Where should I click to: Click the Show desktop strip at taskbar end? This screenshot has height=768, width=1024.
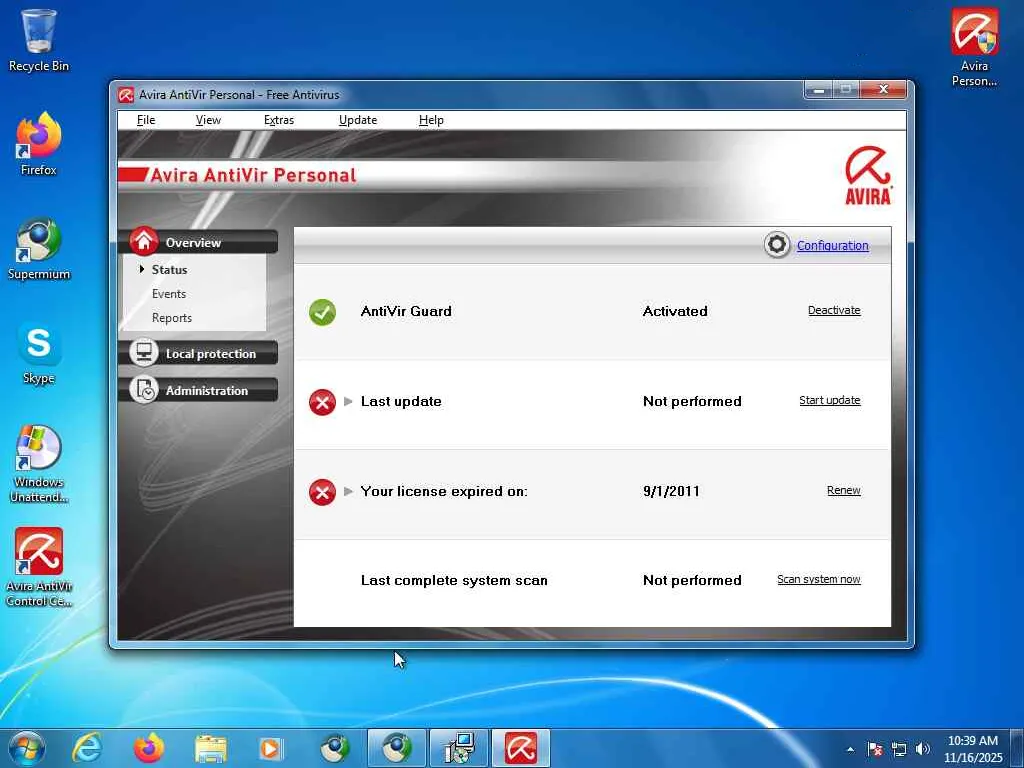coord(1017,749)
